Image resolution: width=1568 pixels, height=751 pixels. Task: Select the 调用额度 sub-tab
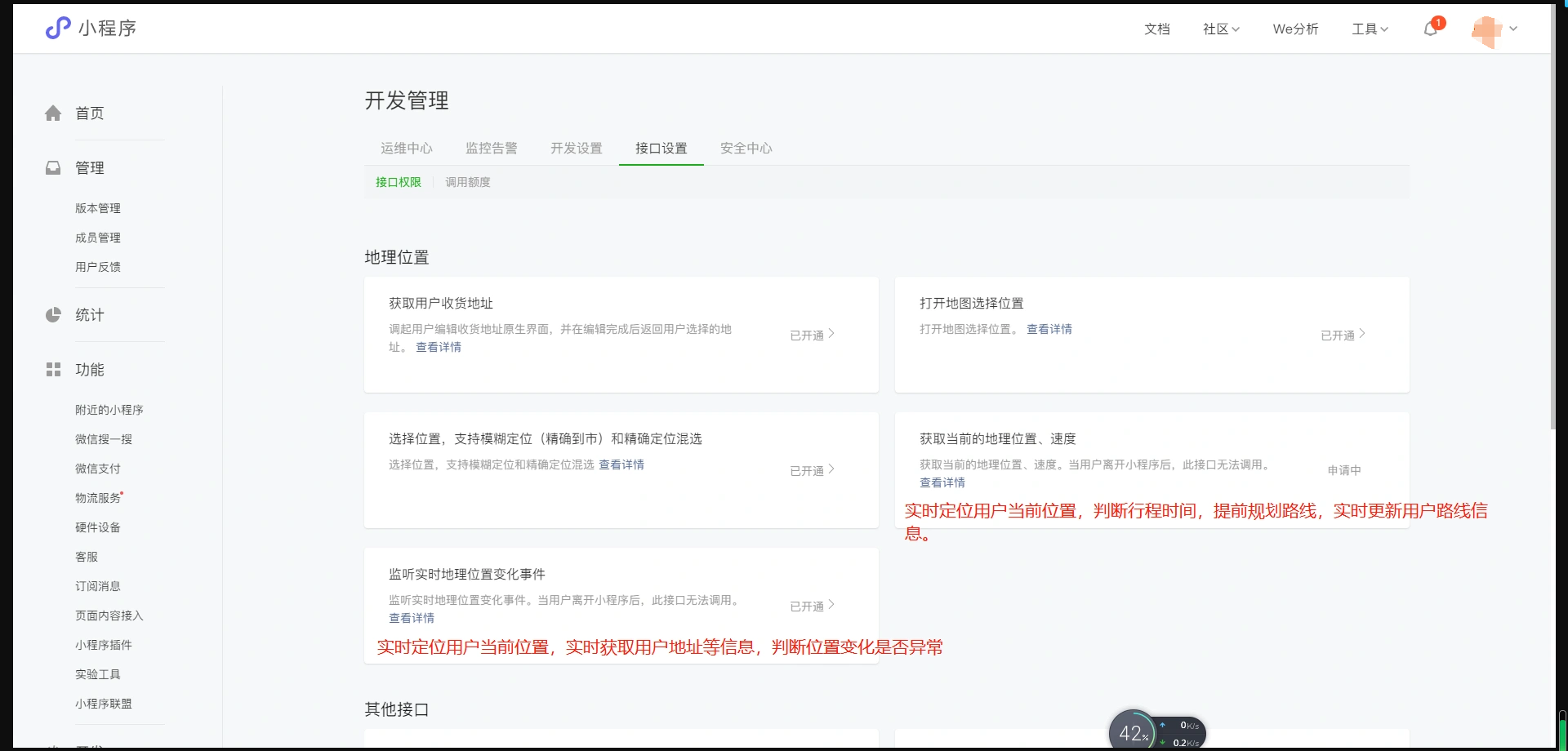click(x=468, y=182)
